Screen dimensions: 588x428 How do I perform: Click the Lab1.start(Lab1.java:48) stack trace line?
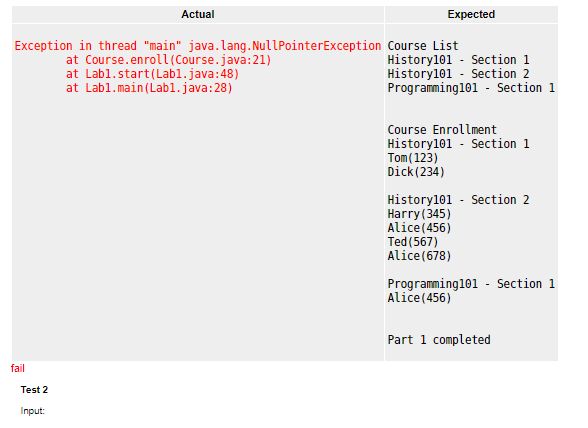pyautogui.click(x=152, y=74)
